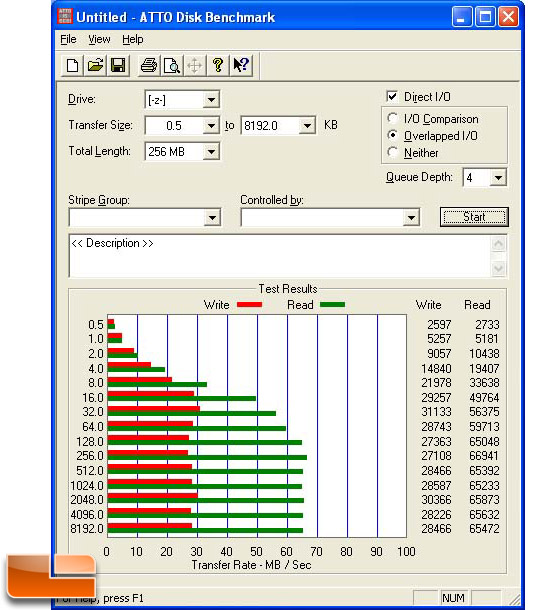Click the Description scrollbar up arrow
550x610 pixels.
tap(499, 244)
